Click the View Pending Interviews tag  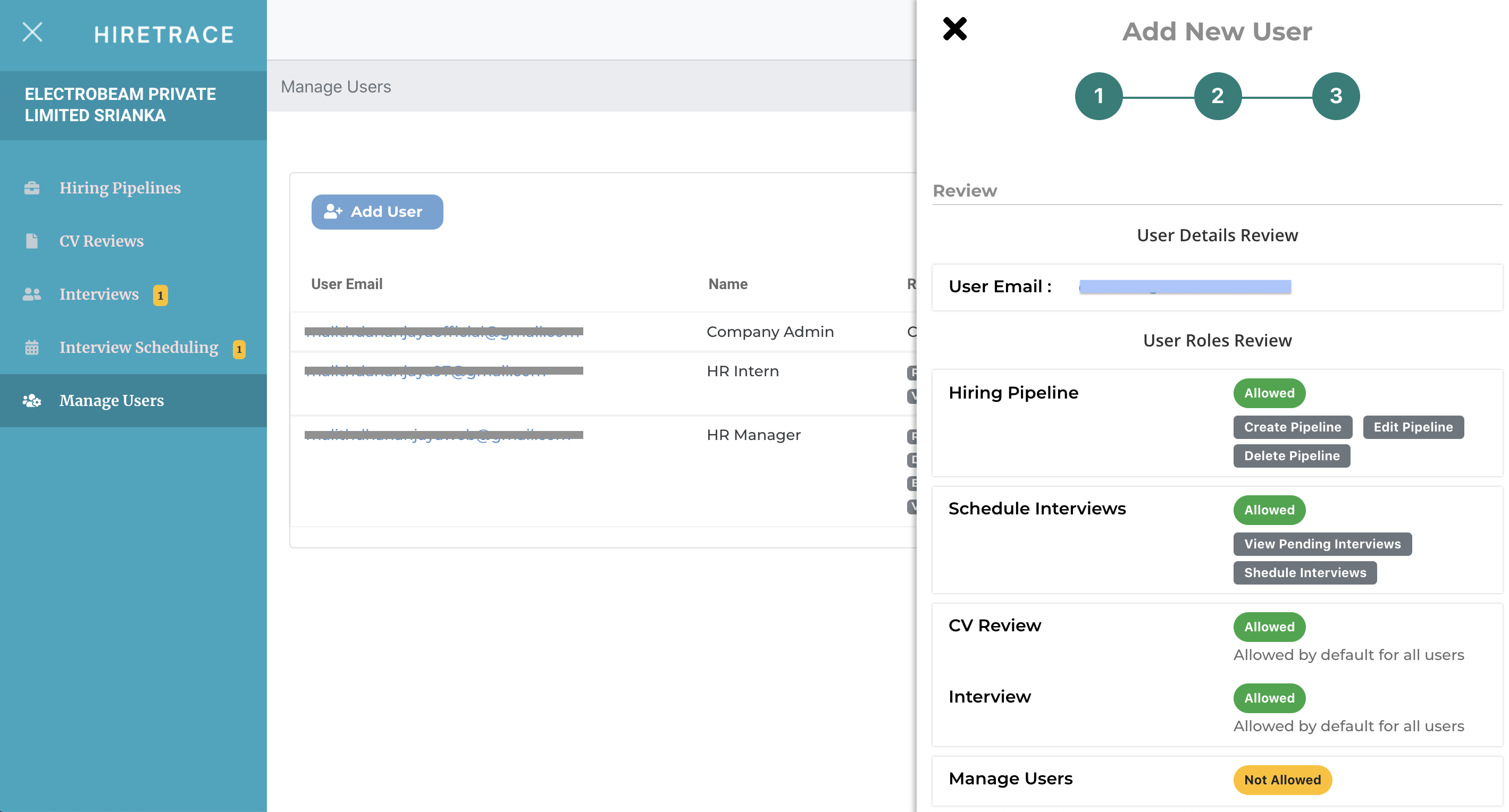coord(1322,544)
